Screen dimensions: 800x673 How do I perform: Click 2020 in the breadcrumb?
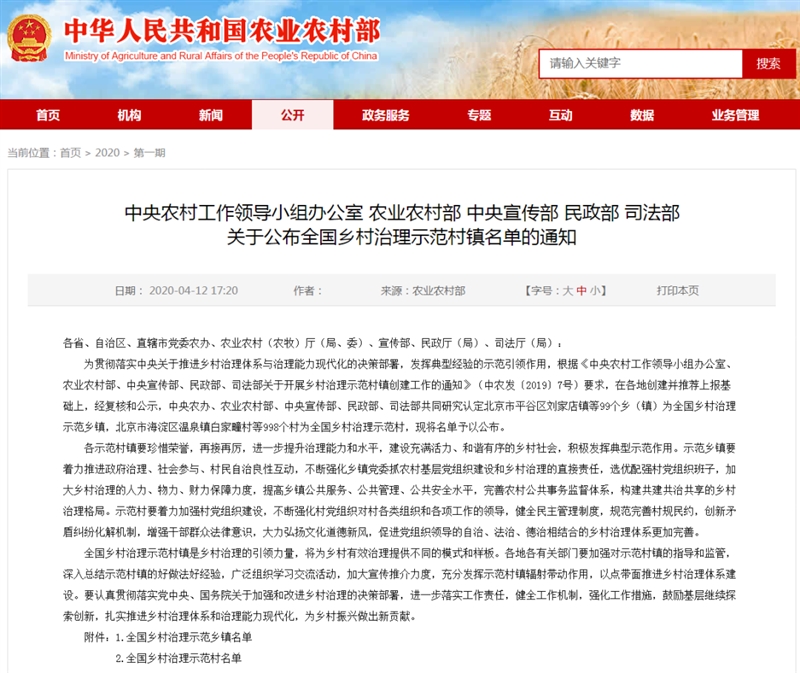click(107, 153)
